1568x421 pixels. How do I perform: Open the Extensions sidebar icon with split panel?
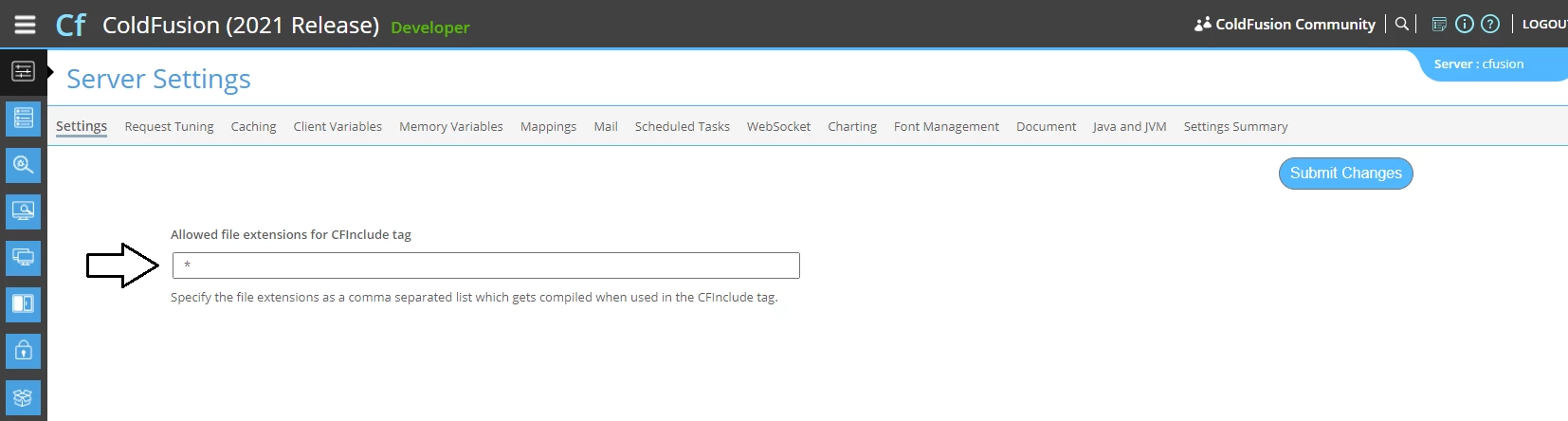pyautogui.click(x=23, y=304)
